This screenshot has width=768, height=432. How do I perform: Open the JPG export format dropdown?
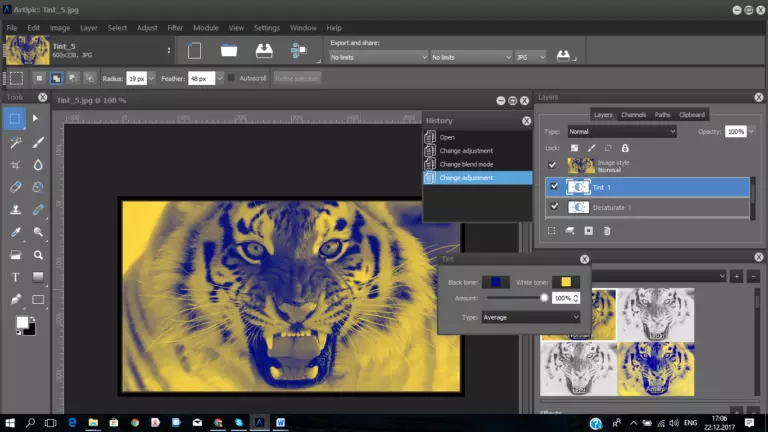pos(530,58)
